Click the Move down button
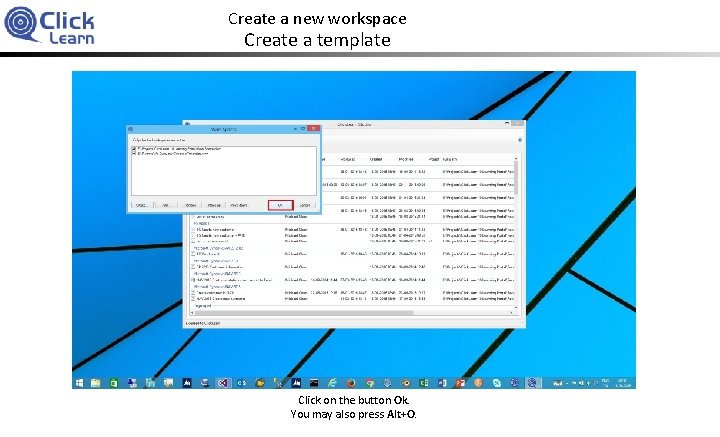 (239, 205)
